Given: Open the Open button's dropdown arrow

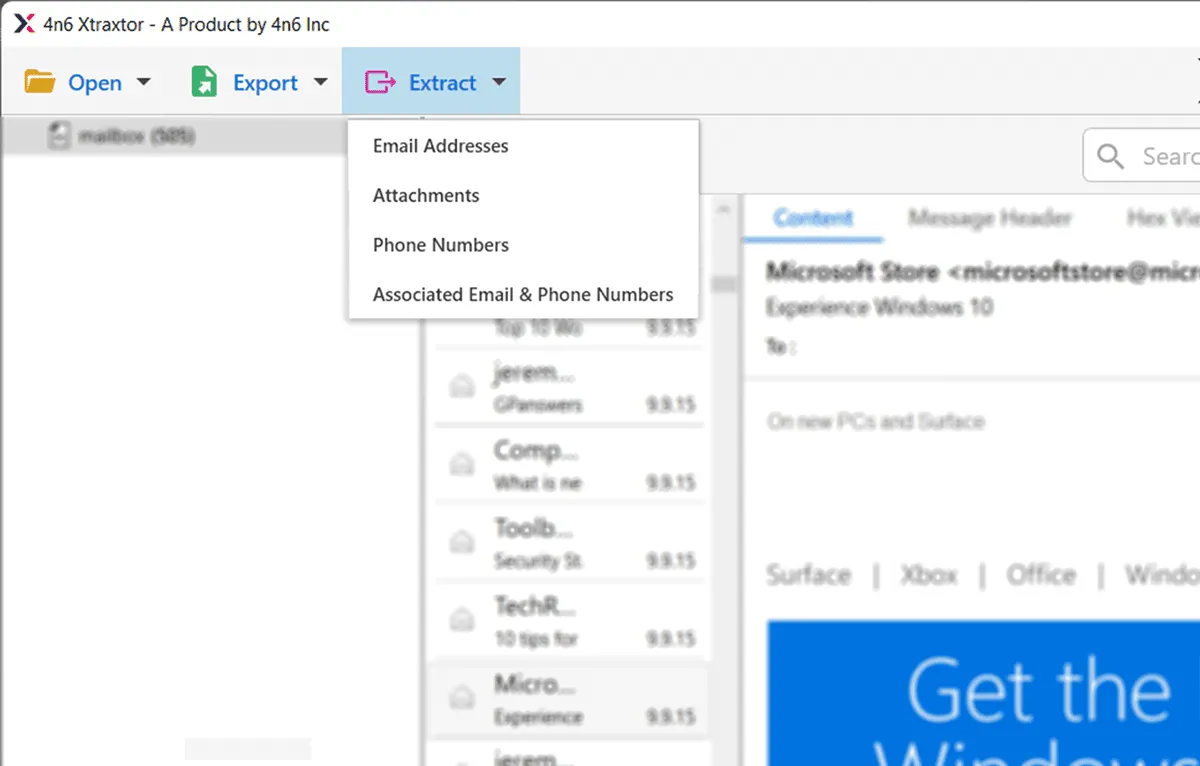Looking at the screenshot, I should pyautogui.click(x=143, y=82).
